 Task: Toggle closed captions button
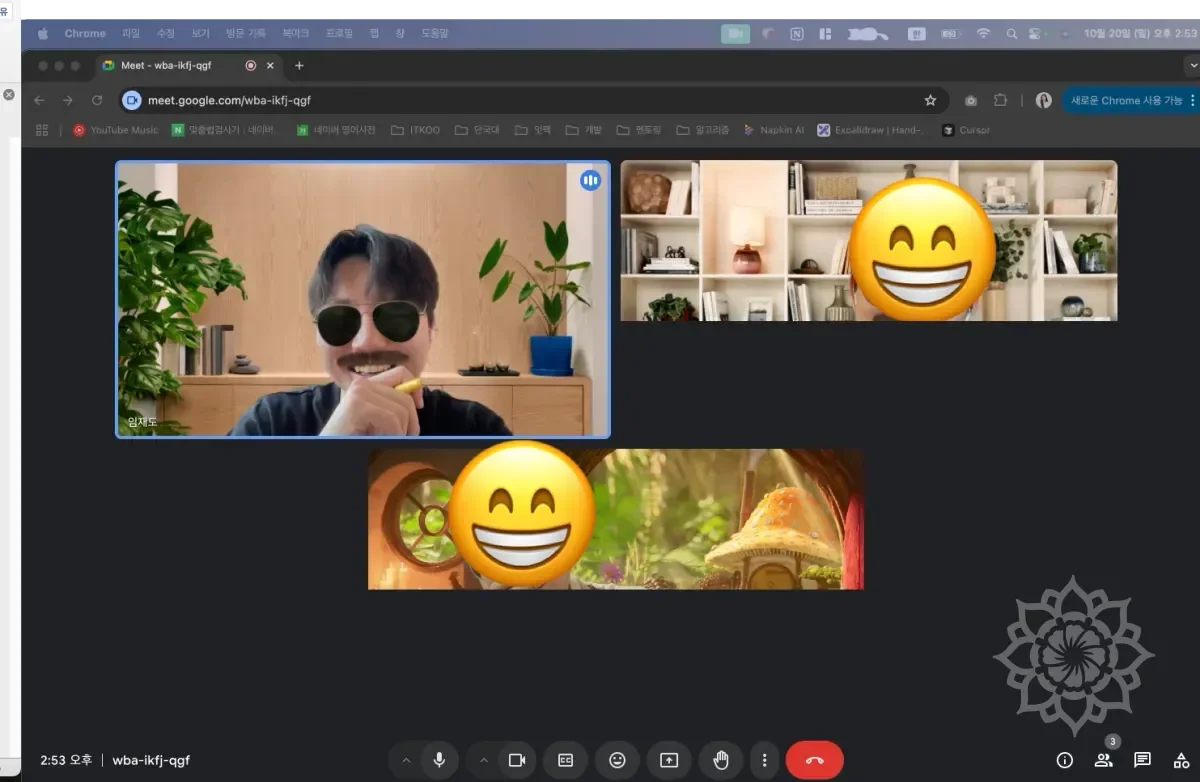[x=565, y=760]
